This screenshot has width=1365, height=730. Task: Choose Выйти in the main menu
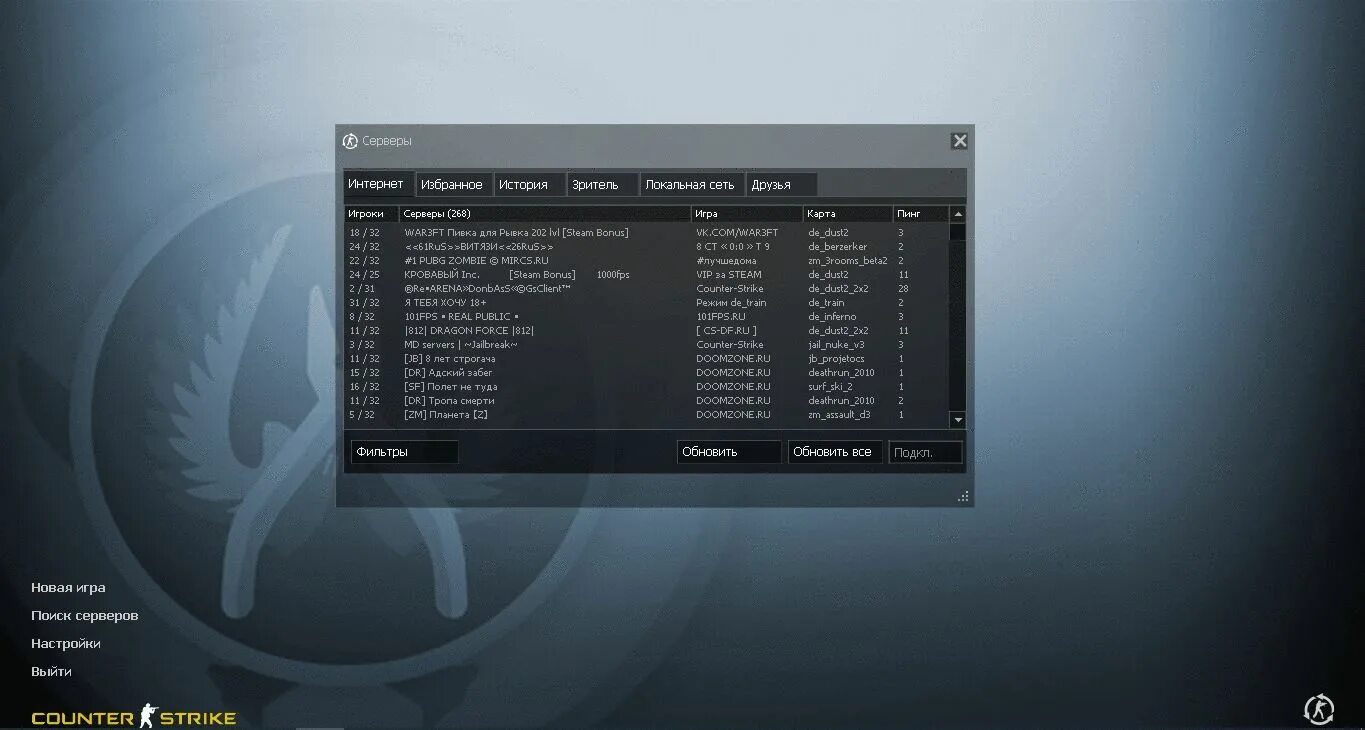(x=51, y=672)
